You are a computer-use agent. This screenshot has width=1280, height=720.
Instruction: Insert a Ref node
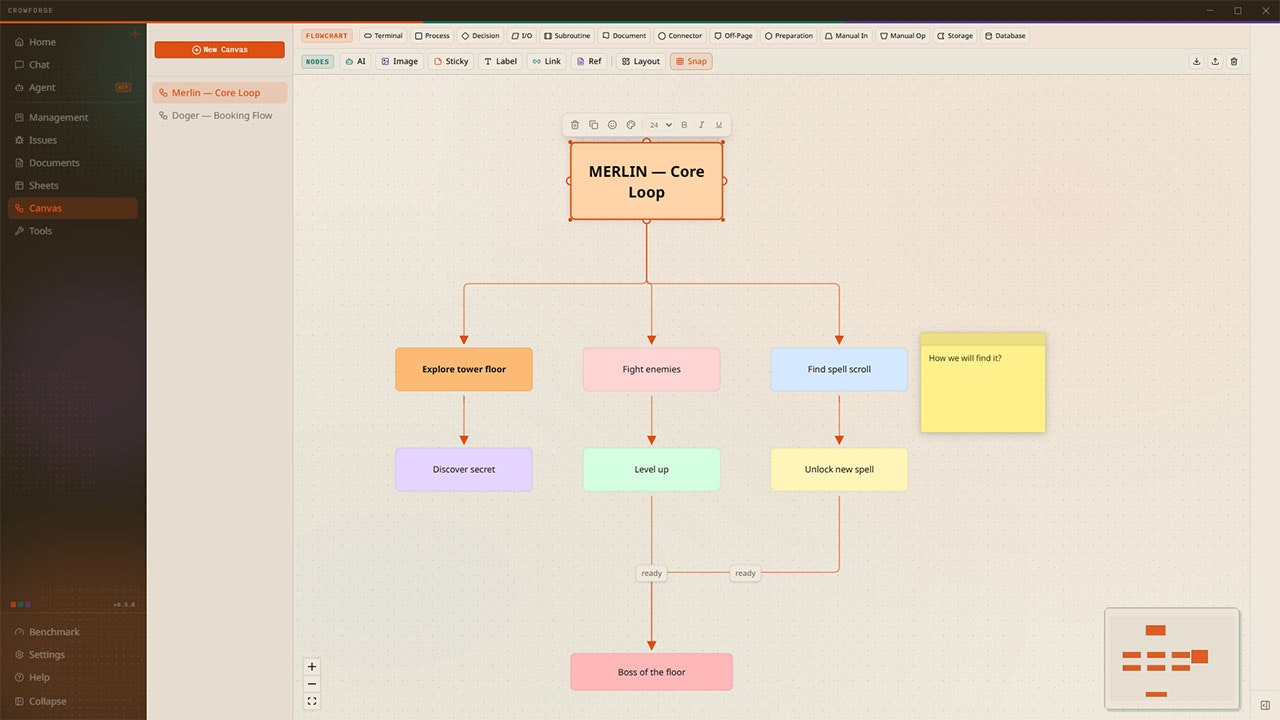(x=589, y=61)
